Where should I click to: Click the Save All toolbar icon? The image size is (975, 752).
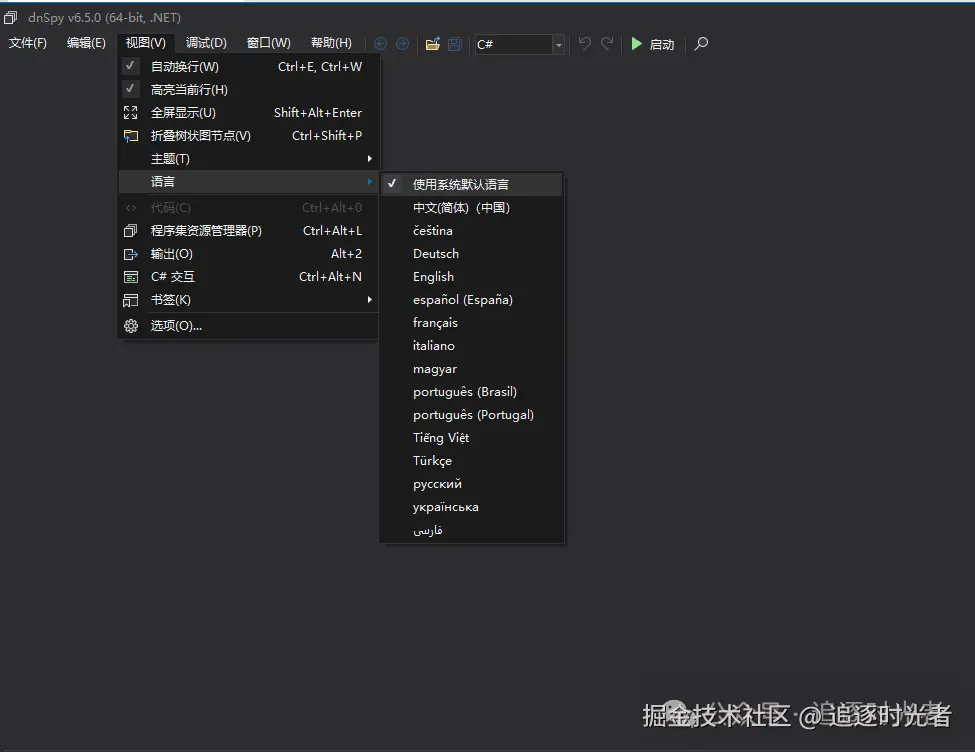click(454, 44)
